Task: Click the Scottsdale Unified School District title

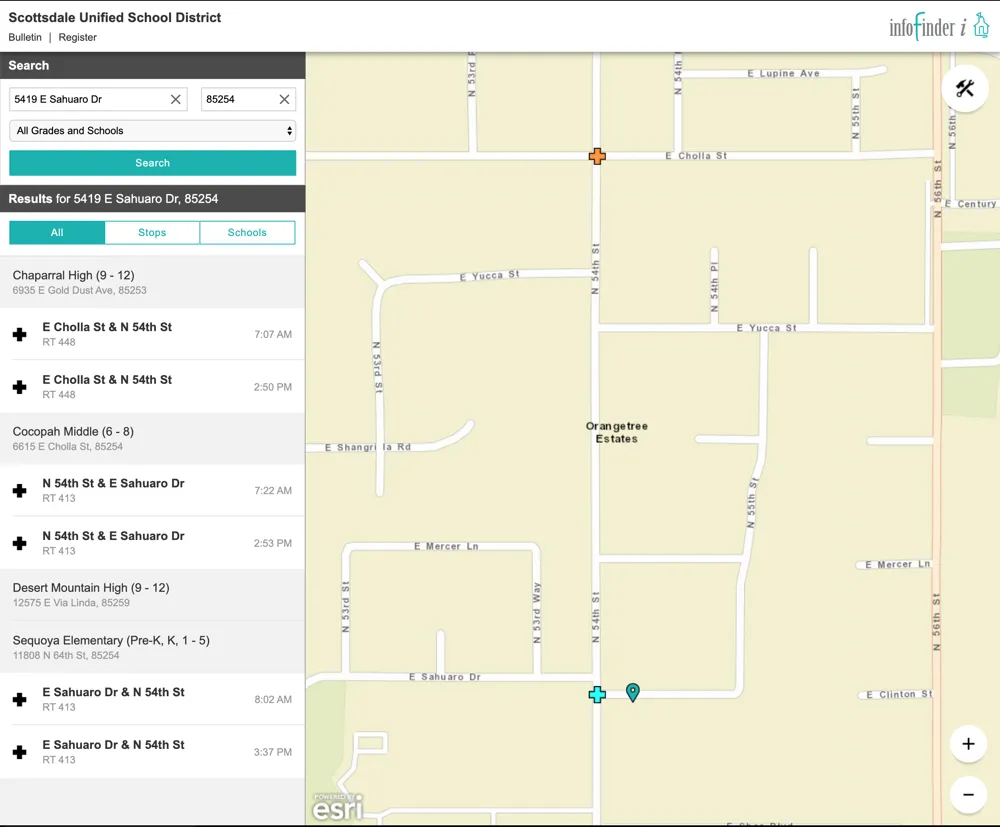Action: tap(115, 18)
